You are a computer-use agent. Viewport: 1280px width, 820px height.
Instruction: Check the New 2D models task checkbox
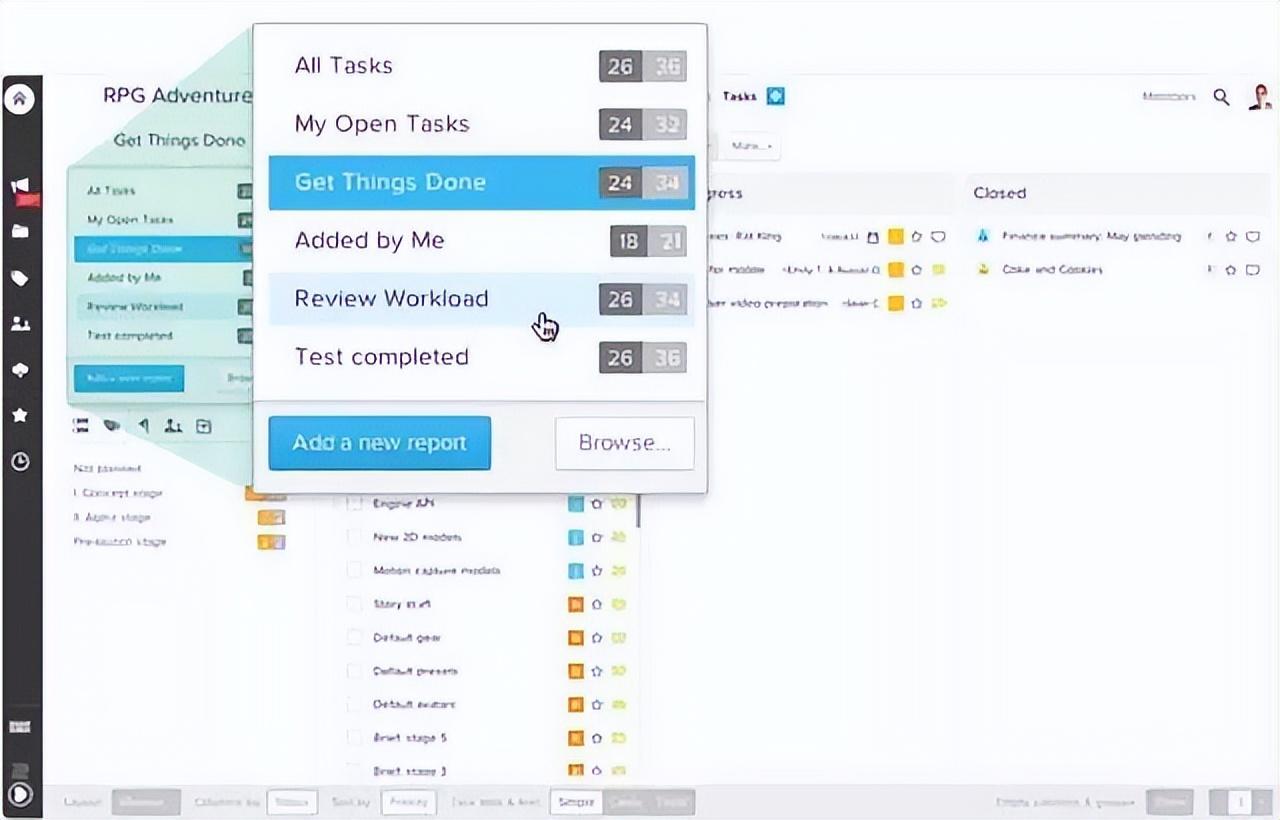(x=354, y=537)
